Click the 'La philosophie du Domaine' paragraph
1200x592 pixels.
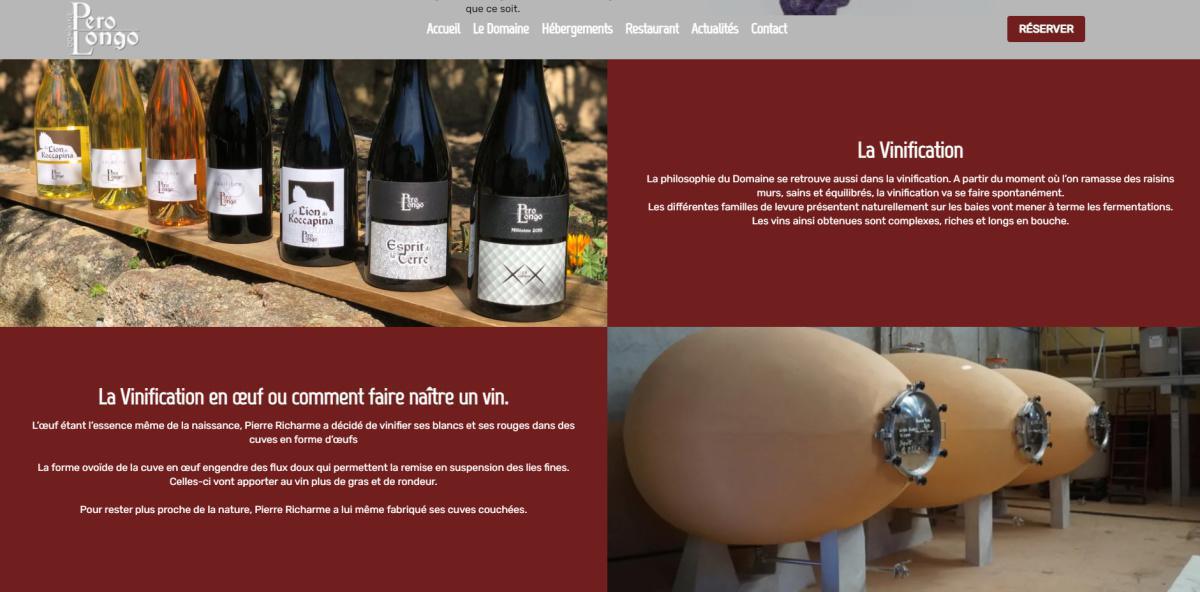click(910, 200)
